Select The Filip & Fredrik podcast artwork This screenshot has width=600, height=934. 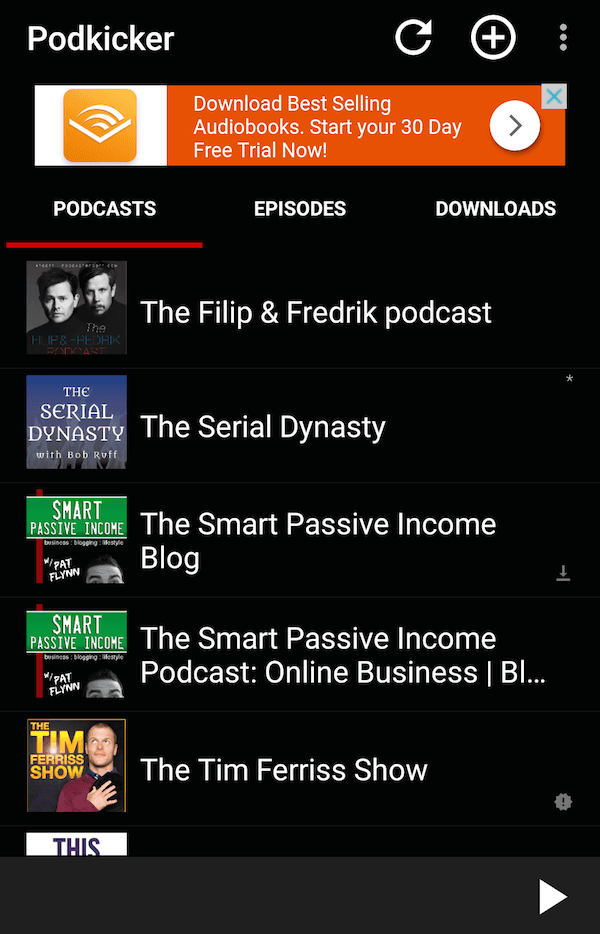(x=76, y=308)
